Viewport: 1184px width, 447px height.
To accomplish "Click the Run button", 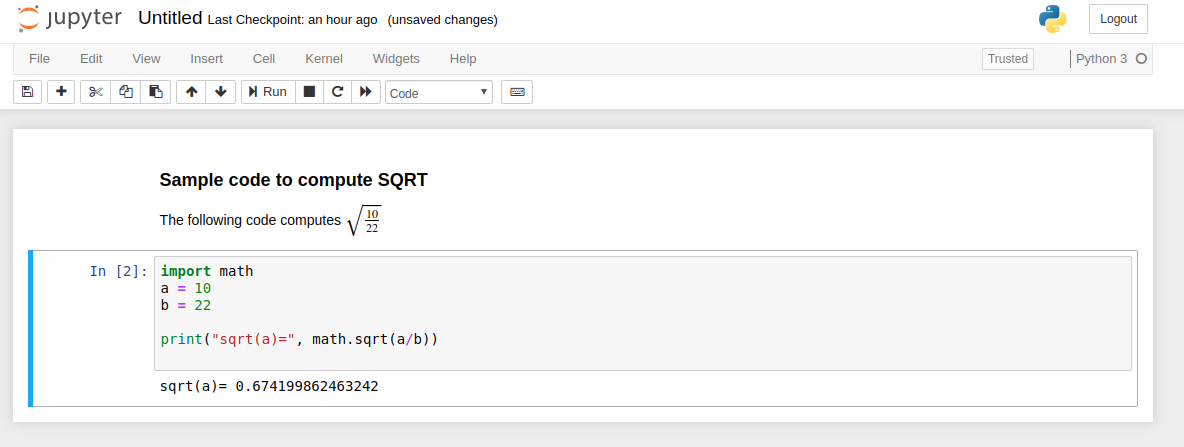I will coord(268,92).
